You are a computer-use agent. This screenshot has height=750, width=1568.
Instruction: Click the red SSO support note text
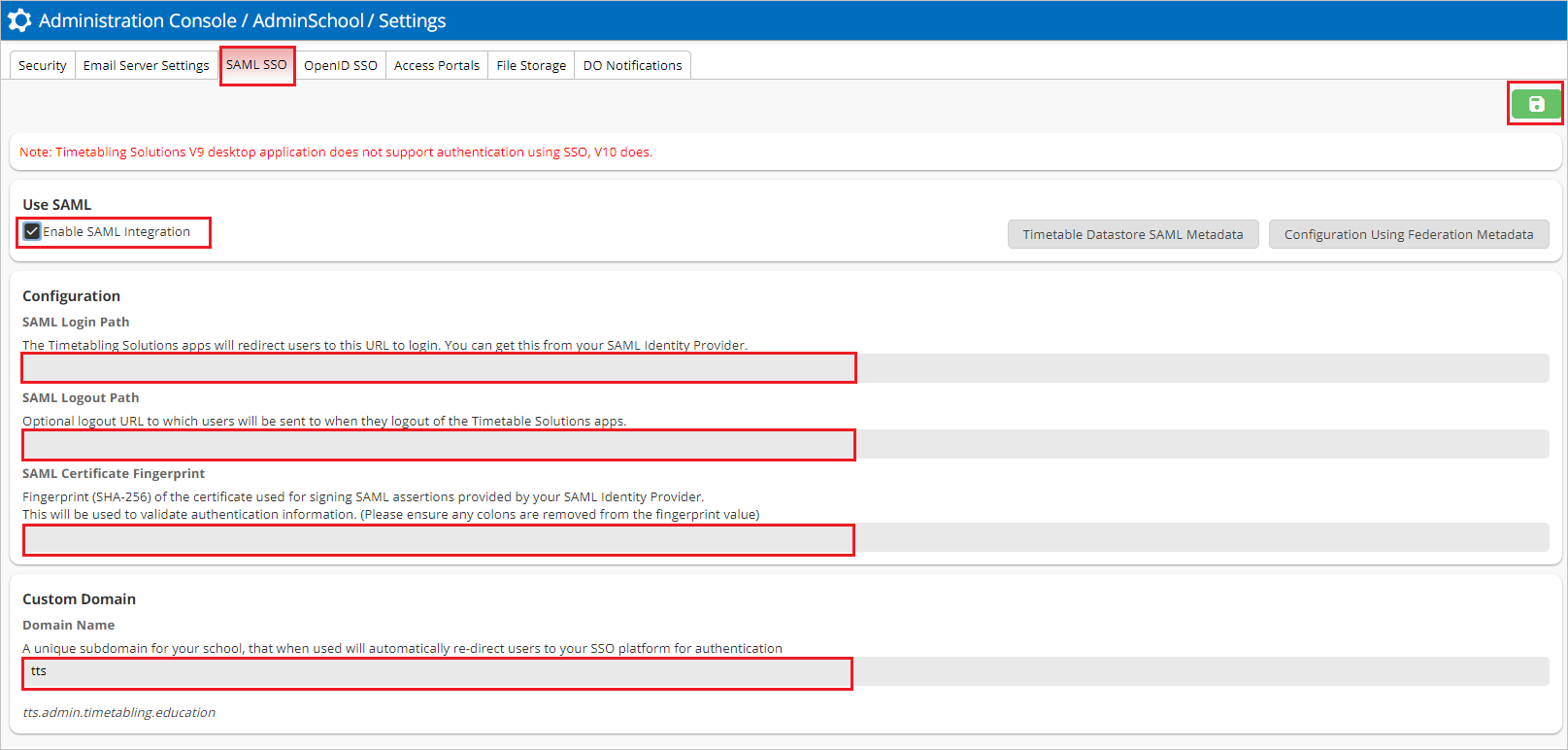point(336,152)
